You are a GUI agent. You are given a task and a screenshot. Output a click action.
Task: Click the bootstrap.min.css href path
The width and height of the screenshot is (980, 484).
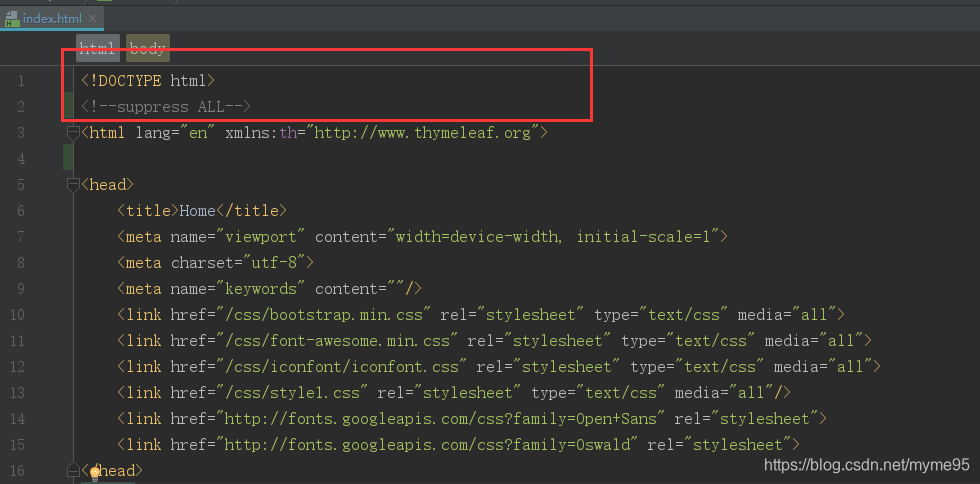323,315
